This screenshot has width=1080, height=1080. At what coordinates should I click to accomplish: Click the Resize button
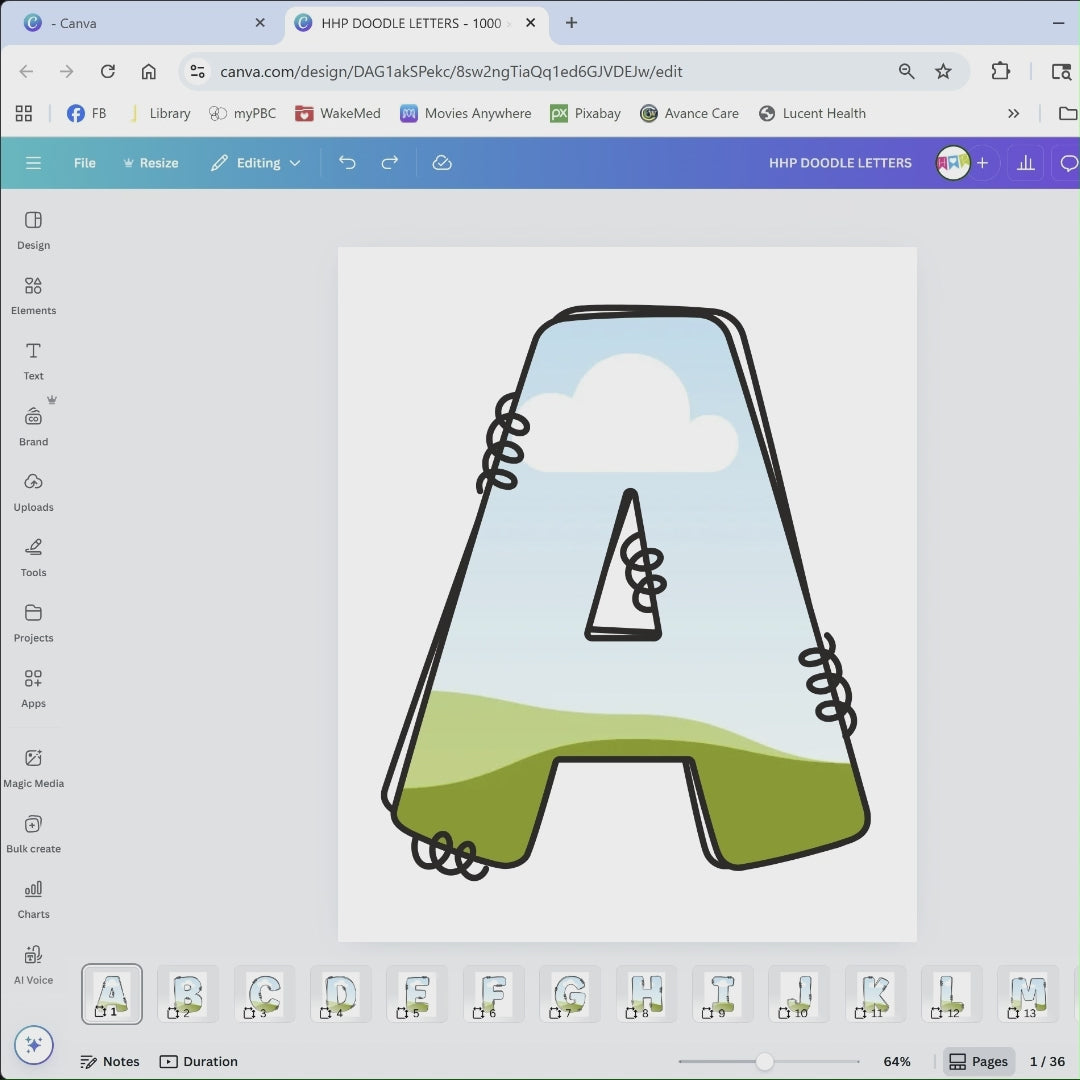[150, 163]
